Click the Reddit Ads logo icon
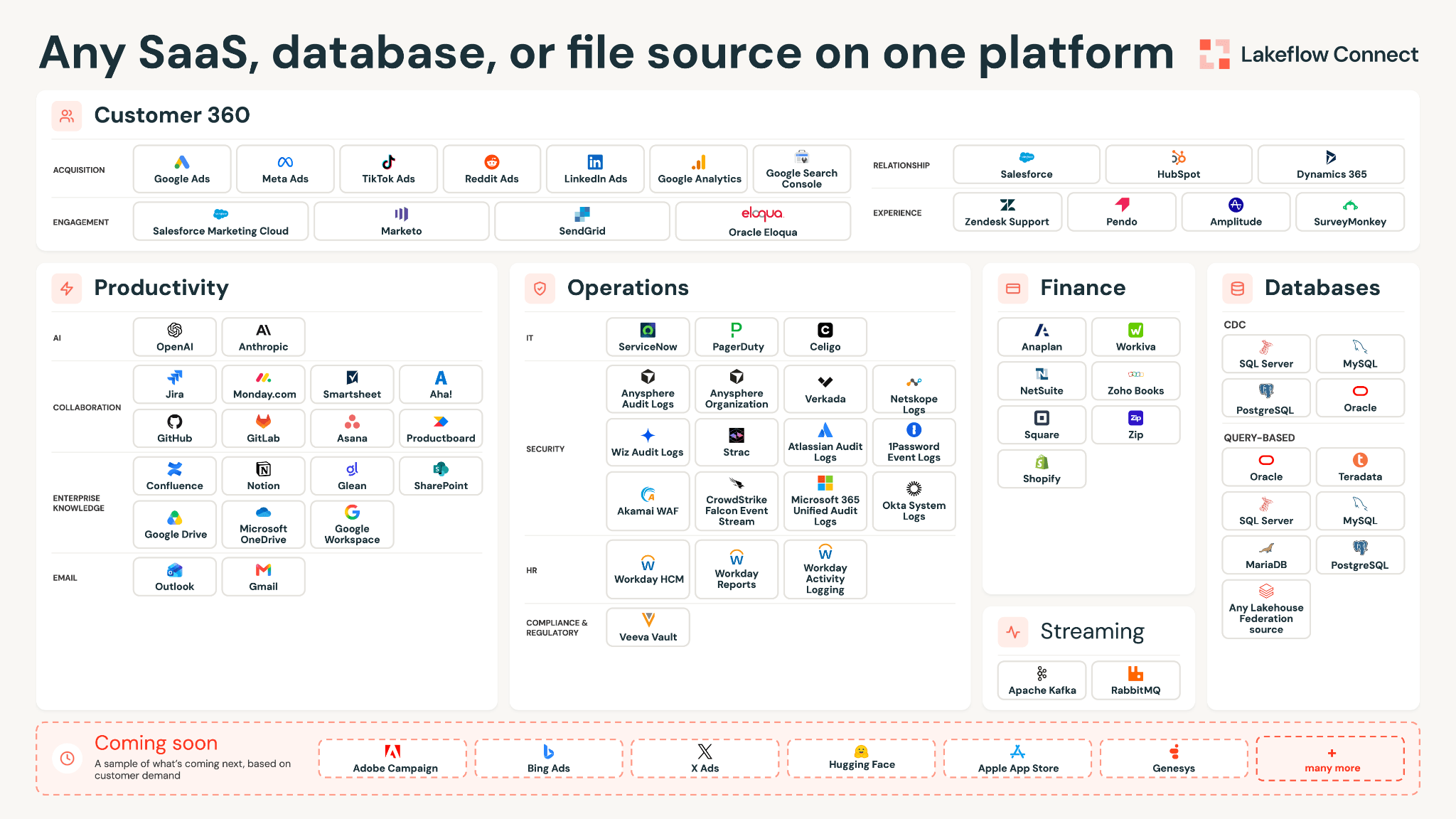The height and width of the screenshot is (819, 1456). pyautogui.click(x=492, y=162)
